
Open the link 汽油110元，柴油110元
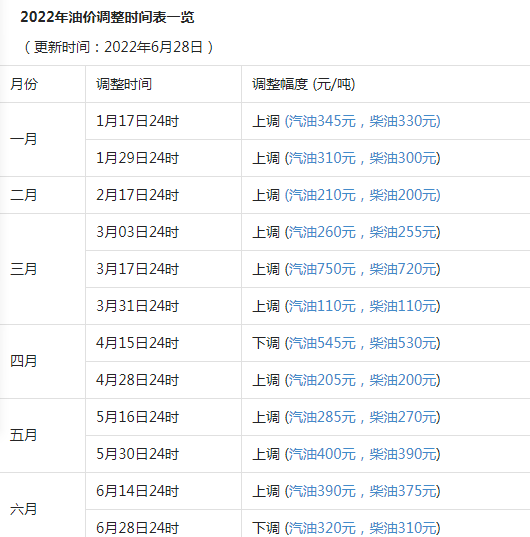(363, 306)
